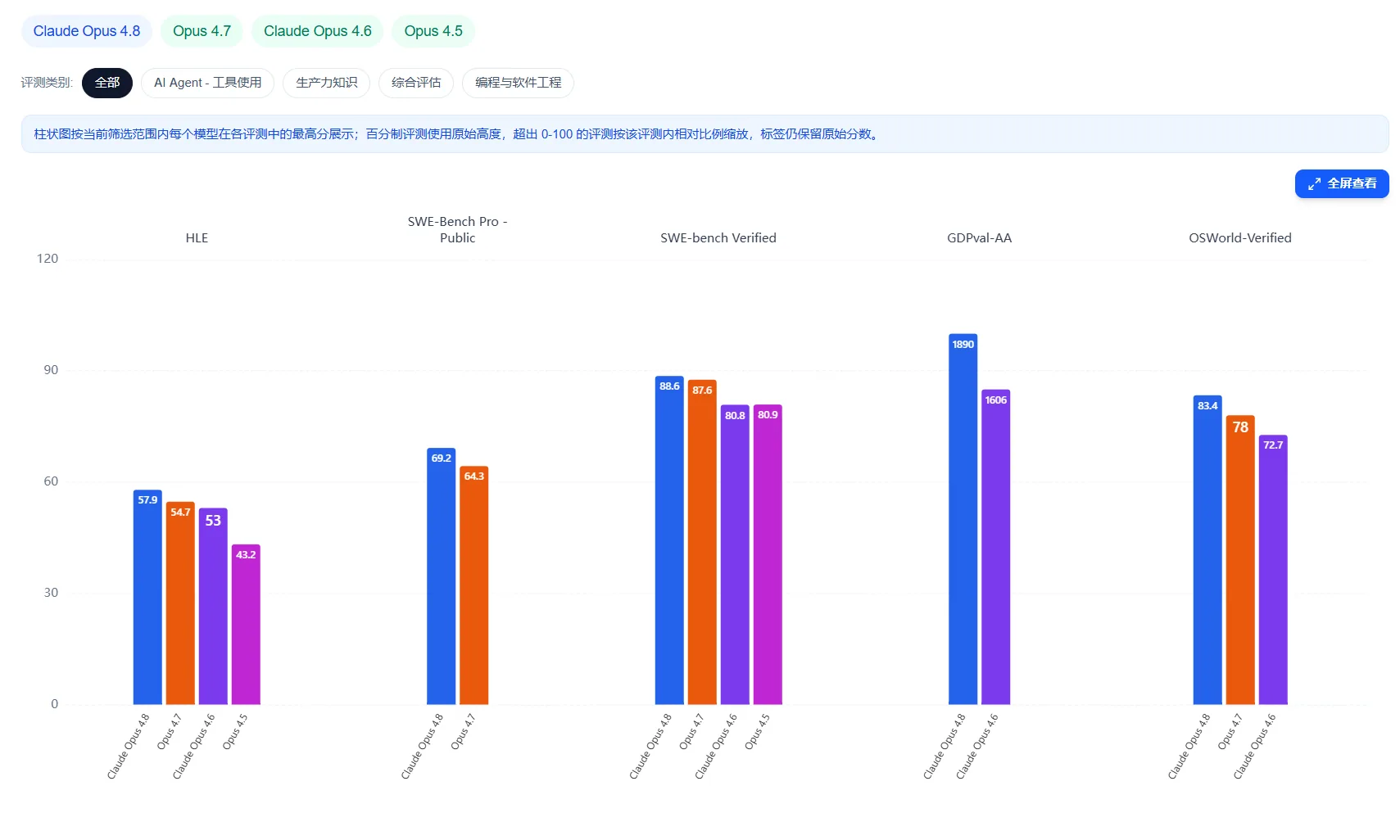Image resolution: width=1400 pixels, height=840 pixels.
Task: Click the HLE bar labeled 57.9
Action: click(x=147, y=597)
